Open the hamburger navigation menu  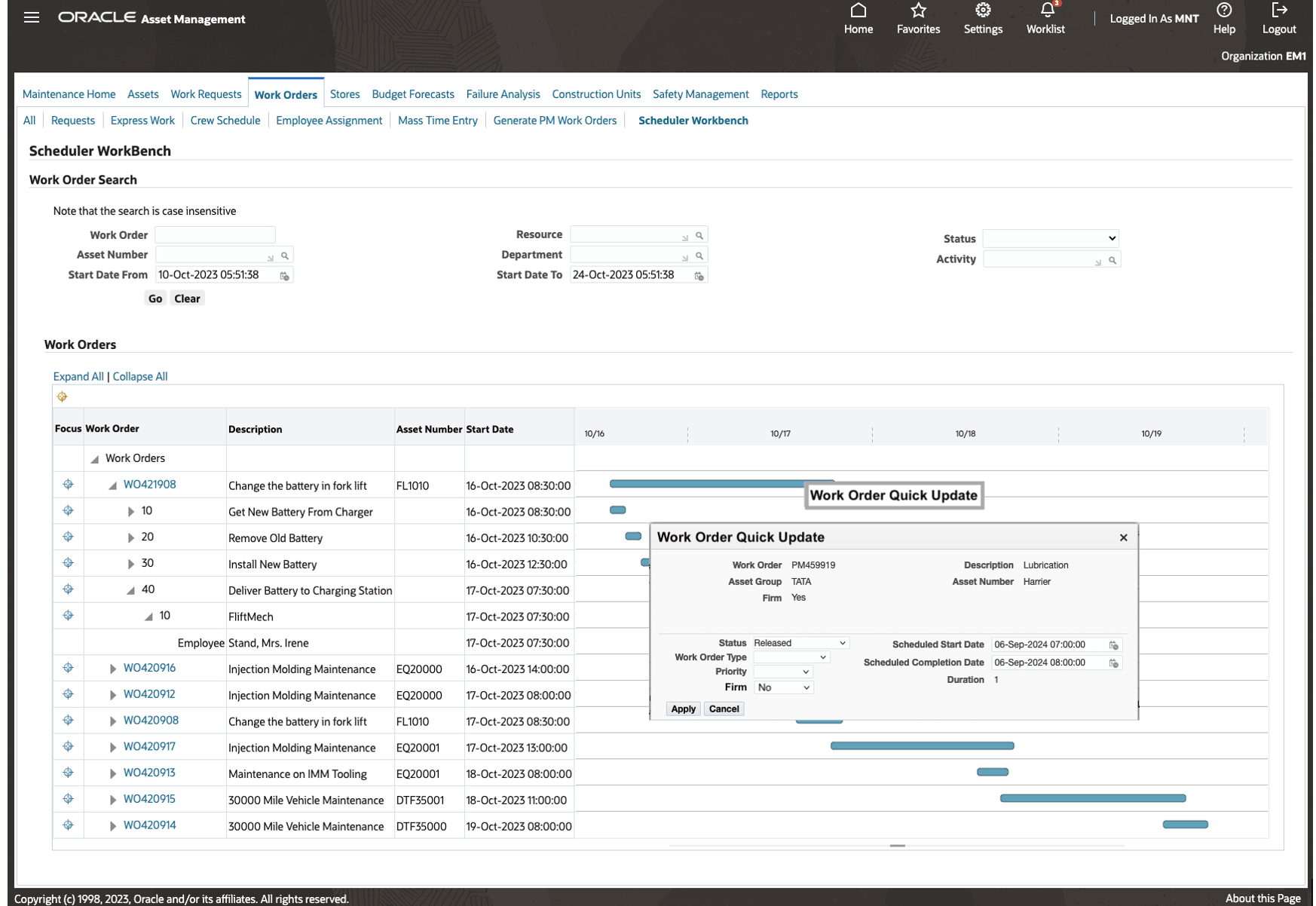point(31,17)
